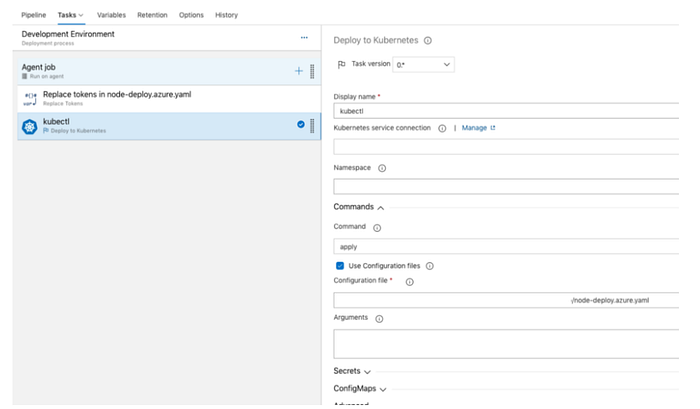Viewport: 700px width, 409px height.
Task: Switch to the Variables tab
Action: tap(111, 15)
